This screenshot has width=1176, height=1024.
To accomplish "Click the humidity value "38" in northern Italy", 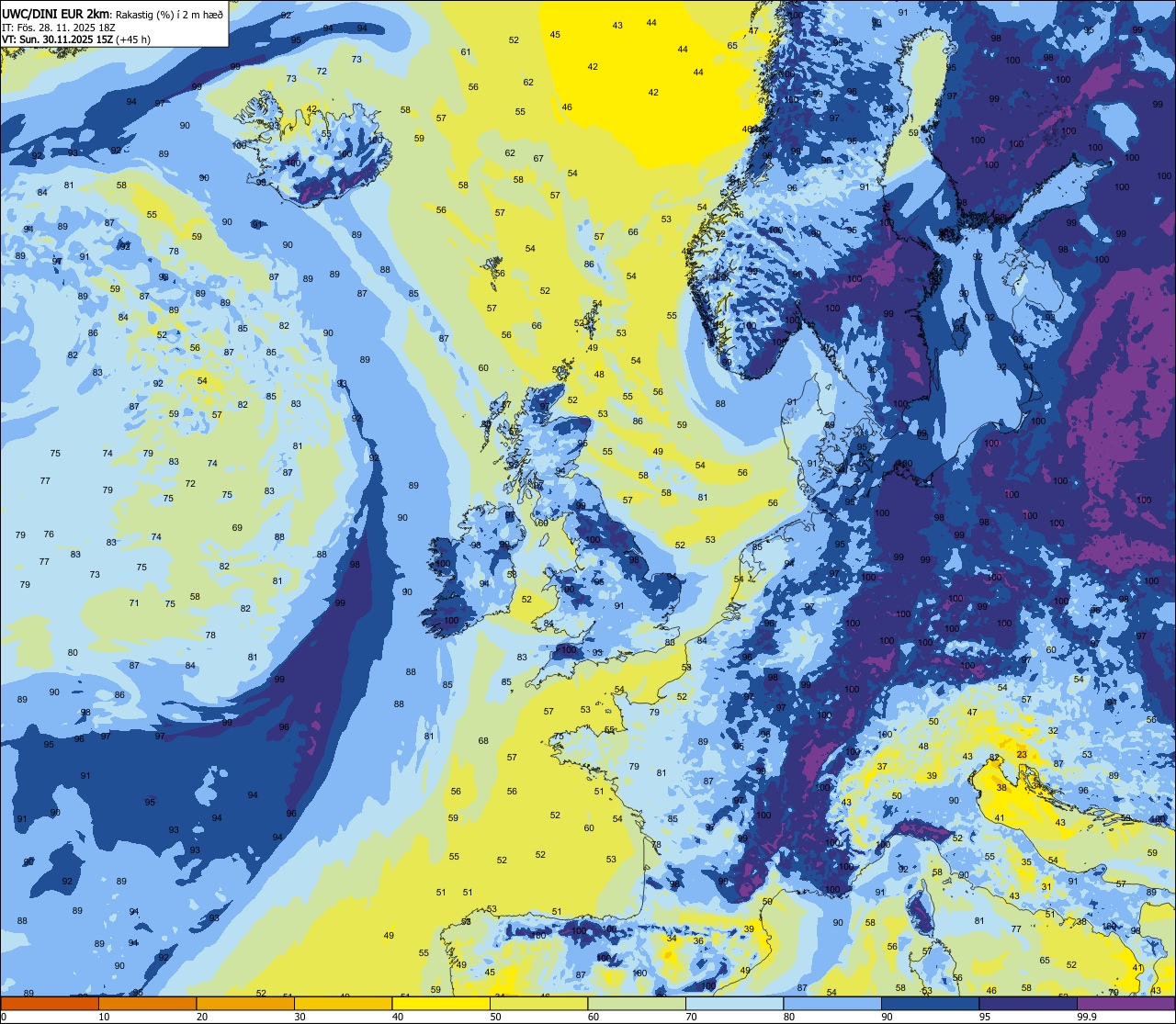I will [1001, 788].
